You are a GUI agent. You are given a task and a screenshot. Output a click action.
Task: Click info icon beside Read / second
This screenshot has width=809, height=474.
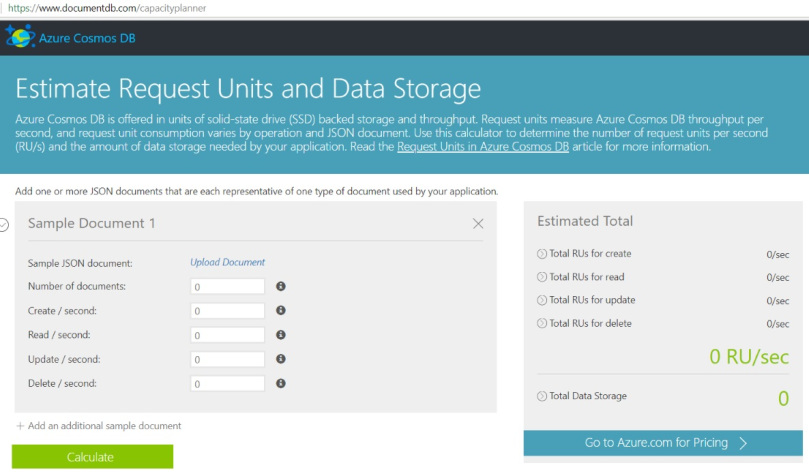[281, 335]
